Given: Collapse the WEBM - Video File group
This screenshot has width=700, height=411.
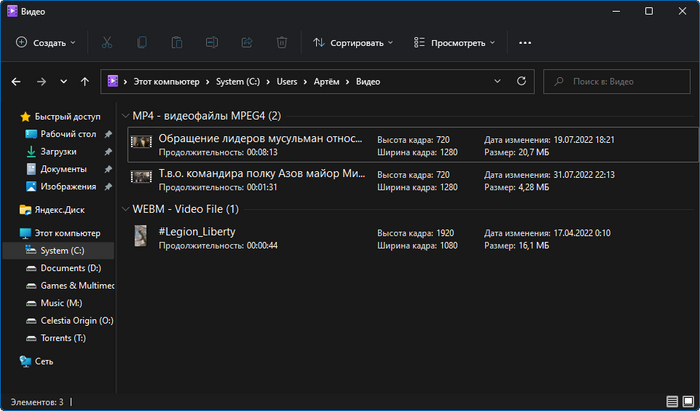Looking at the screenshot, I should tap(125, 210).
